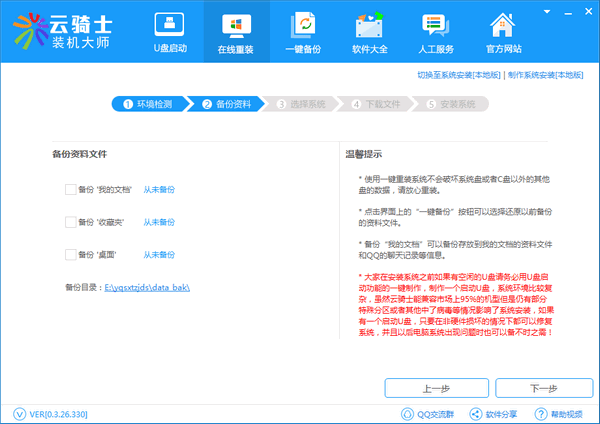Jump to step 5 安装系统
Screen dimensions: 600x424
[x=451, y=103]
